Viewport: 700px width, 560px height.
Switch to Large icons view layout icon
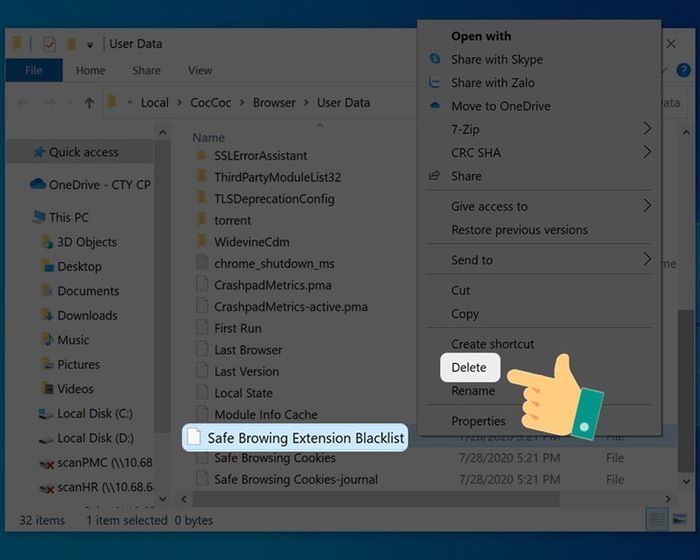pos(679,520)
